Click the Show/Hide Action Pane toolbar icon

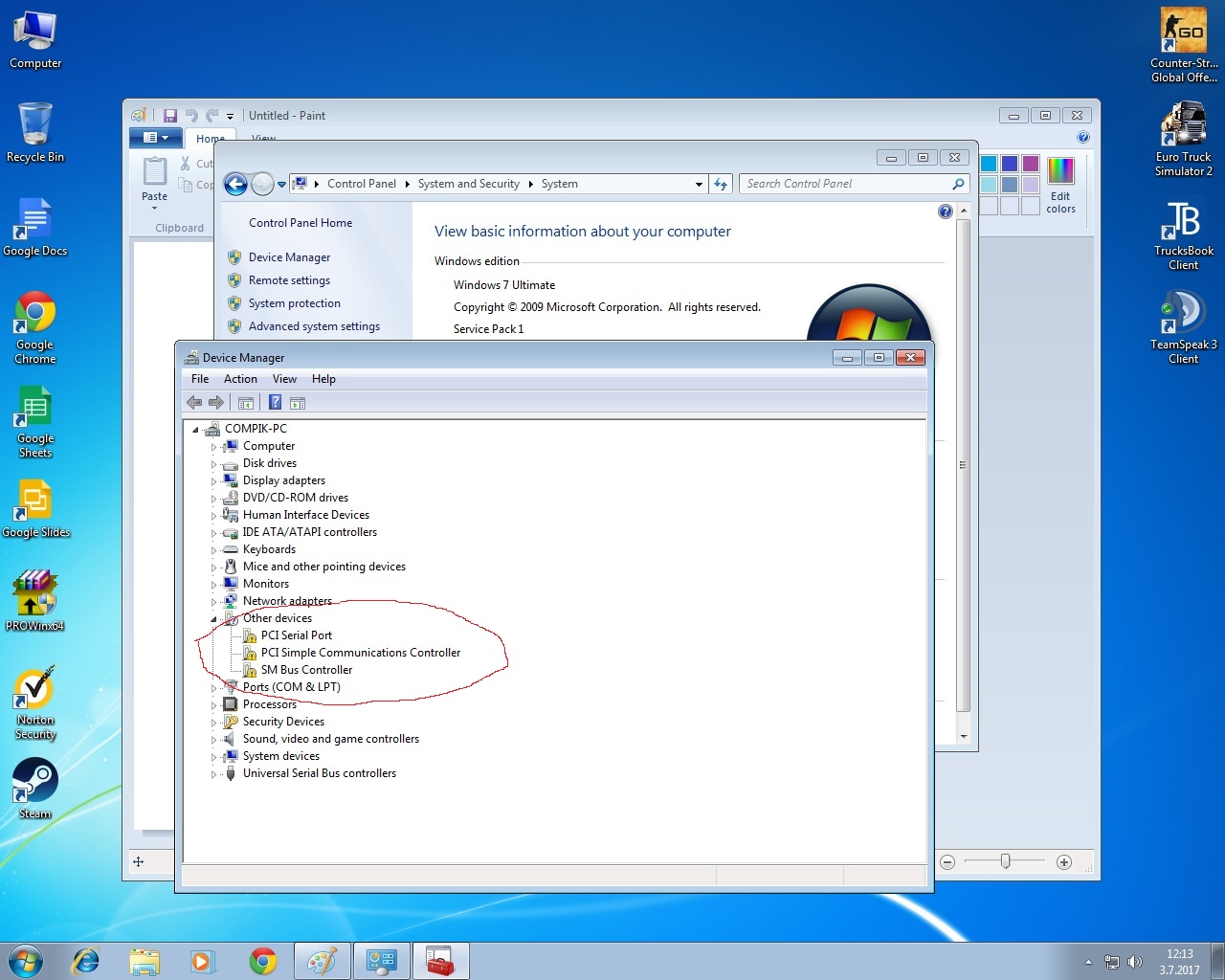point(298,403)
